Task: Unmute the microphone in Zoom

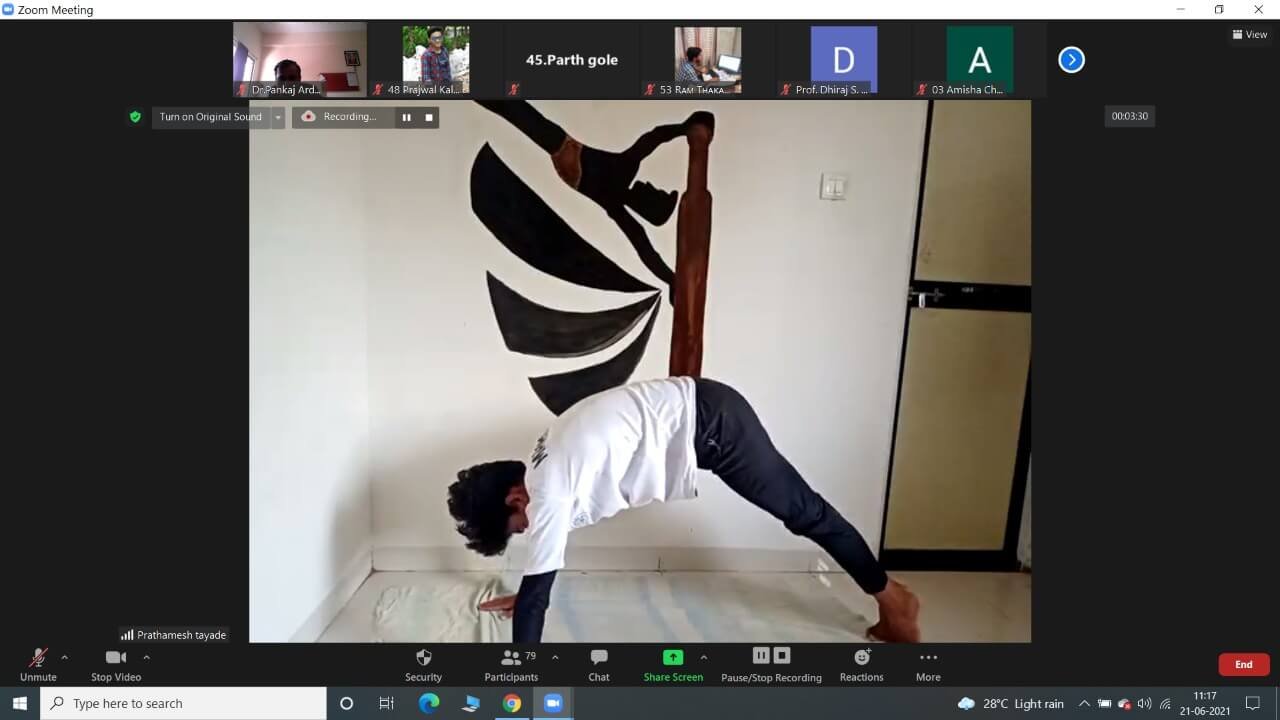Action: pyautogui.click(x=38, y=665)
